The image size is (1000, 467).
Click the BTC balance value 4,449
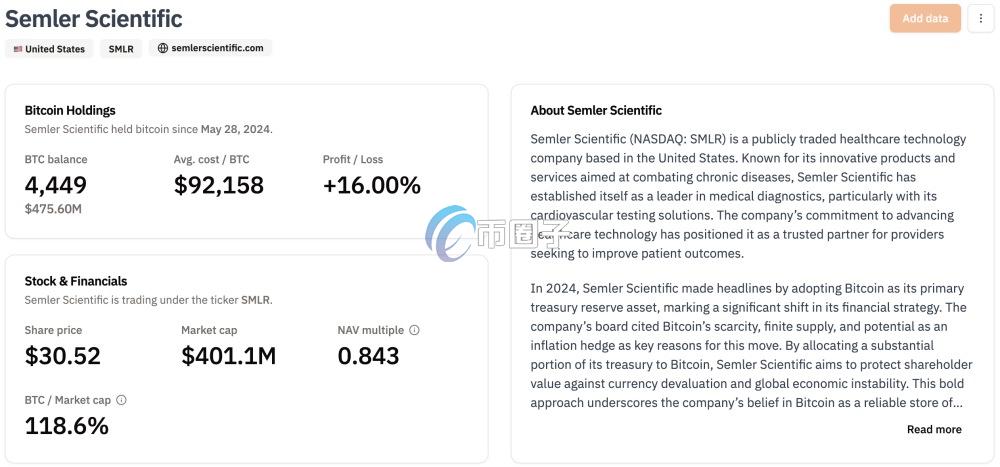coord(55,185)
